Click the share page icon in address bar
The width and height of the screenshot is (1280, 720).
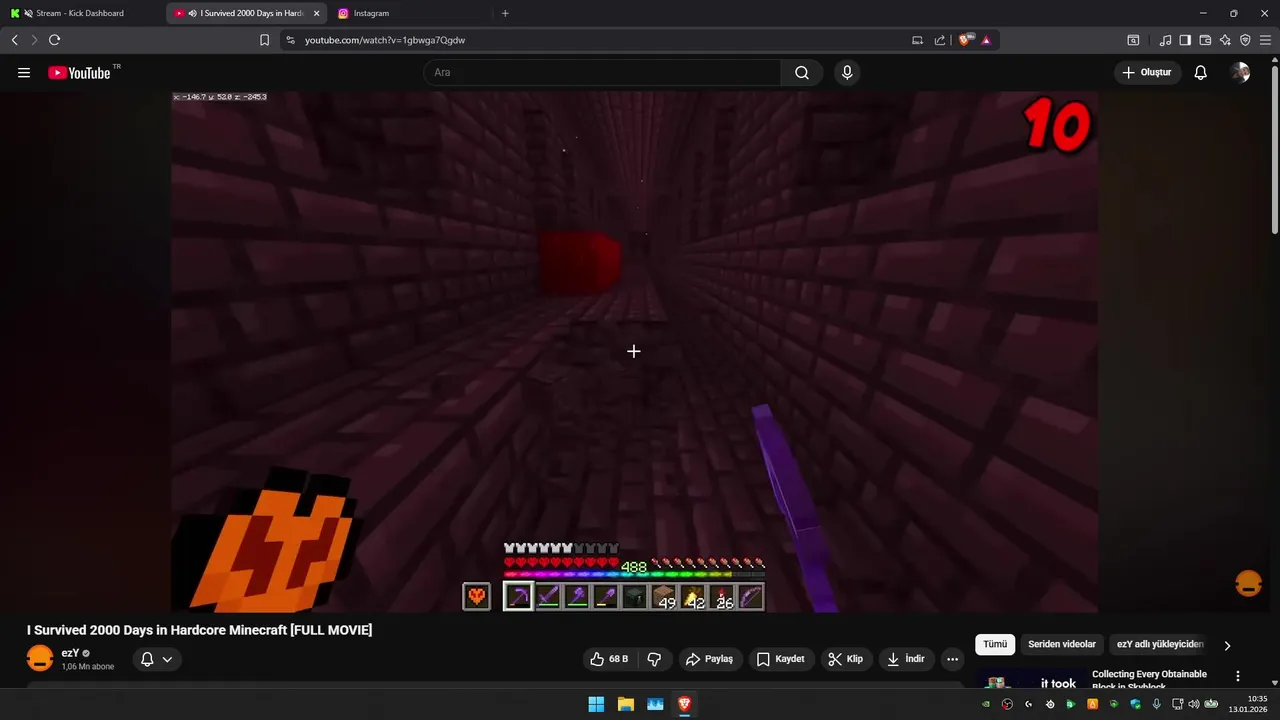click(940, 40)
